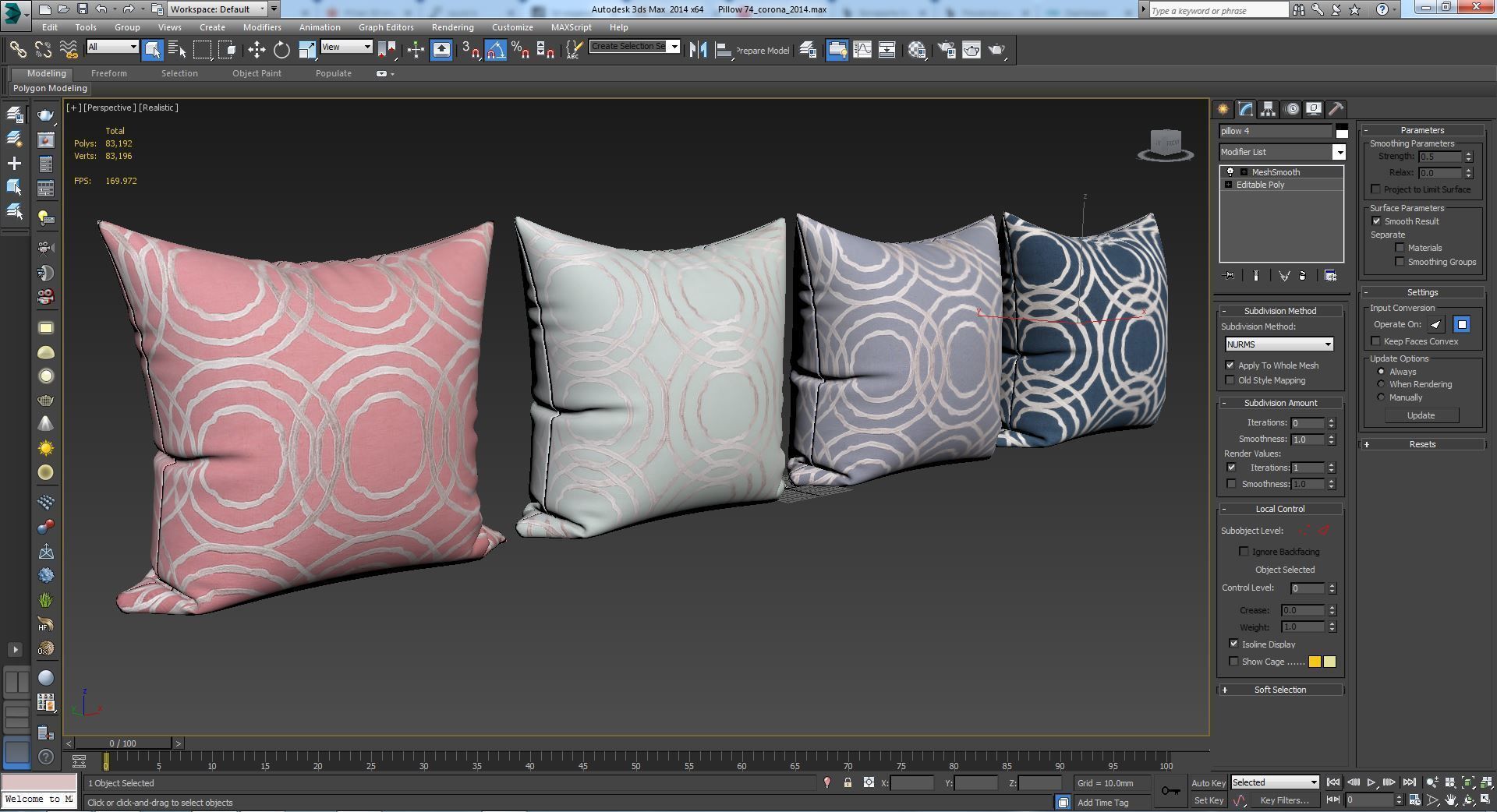This screenshot has height=812, width=1497.
Task: Open the Manage Layers dialog
Action: click(809, 50)
